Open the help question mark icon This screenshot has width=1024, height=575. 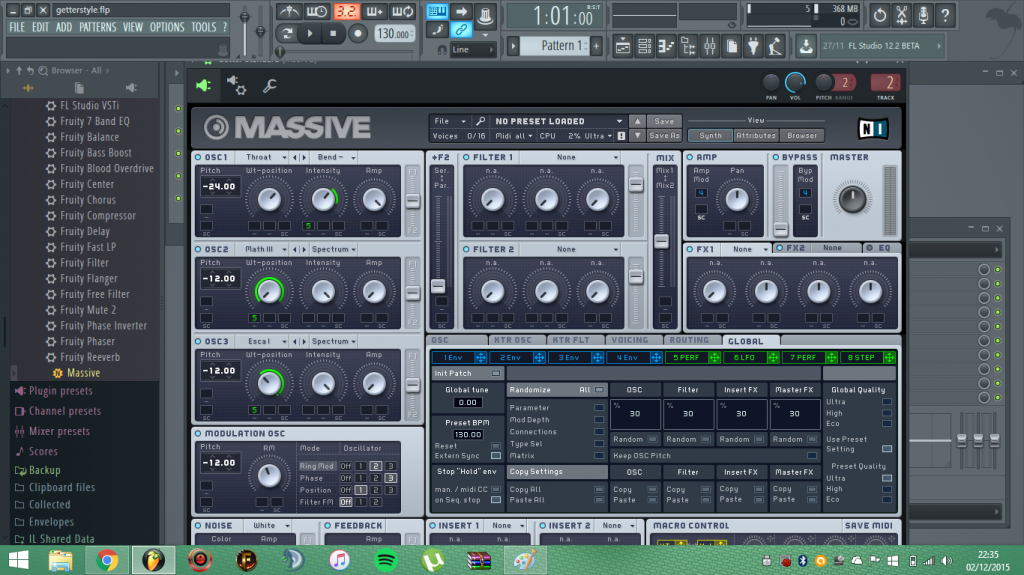pos(945,14)
